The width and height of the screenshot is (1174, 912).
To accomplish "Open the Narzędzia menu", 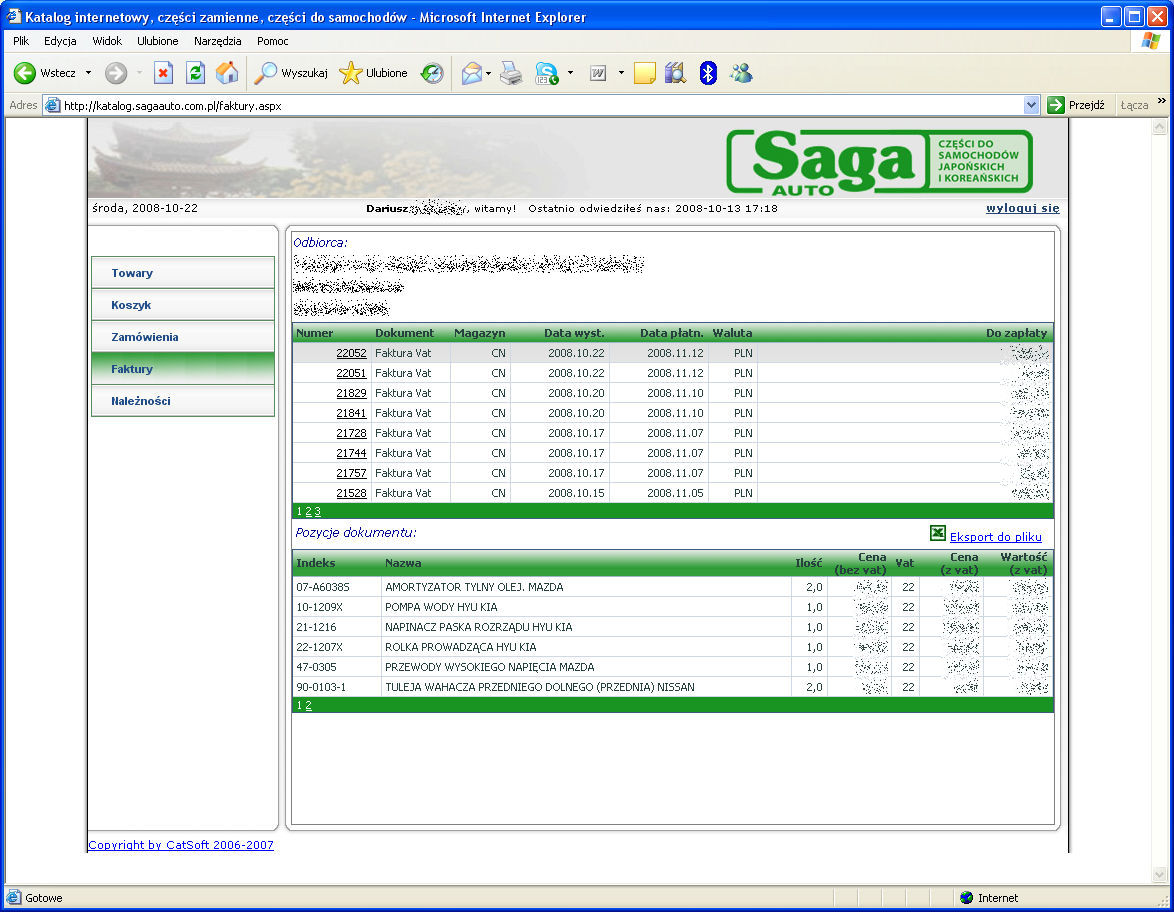I will (x=217, y=41).
